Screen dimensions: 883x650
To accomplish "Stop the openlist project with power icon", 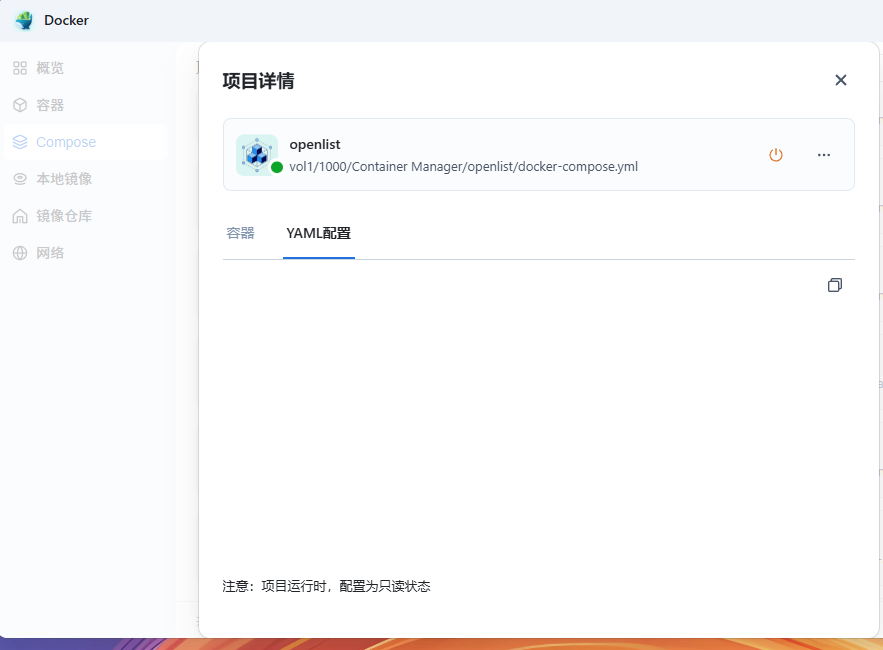I will pyautogui.click(x=775, y=154).
